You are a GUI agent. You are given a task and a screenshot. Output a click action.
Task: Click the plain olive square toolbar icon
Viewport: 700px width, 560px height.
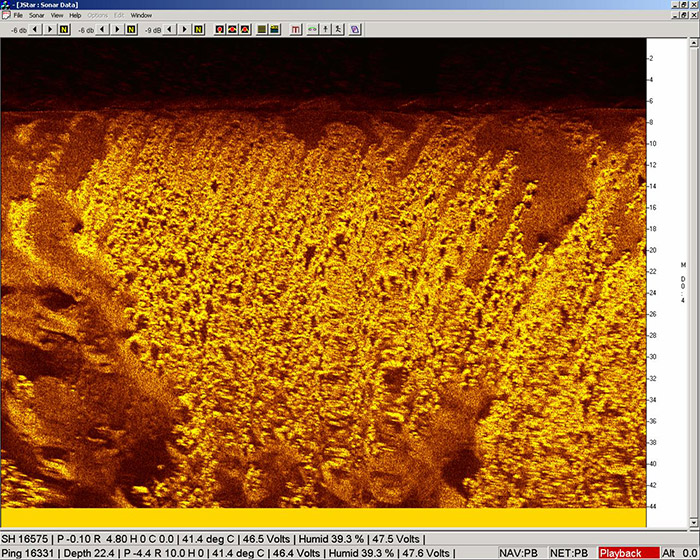[x=260, y=29]
